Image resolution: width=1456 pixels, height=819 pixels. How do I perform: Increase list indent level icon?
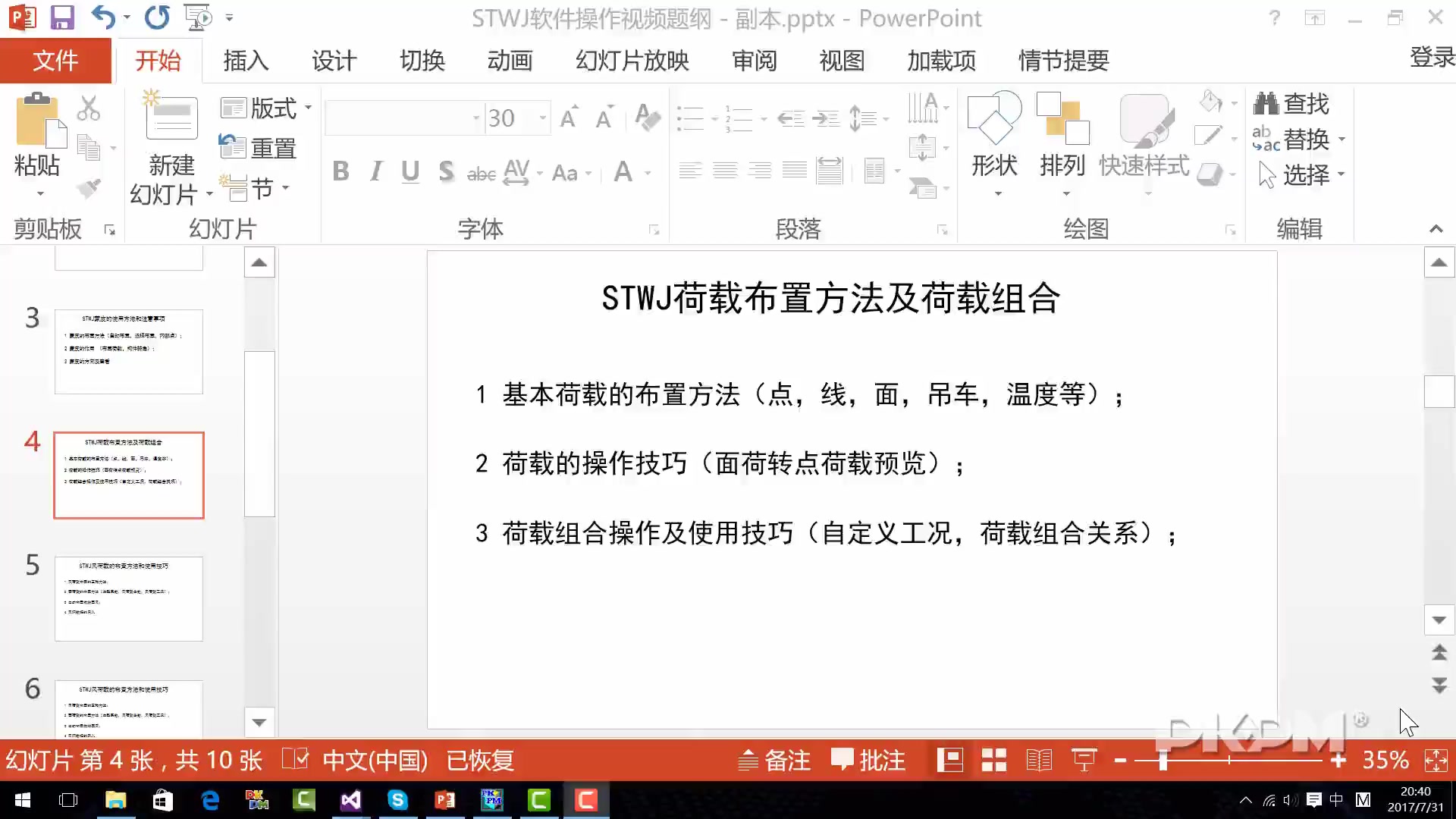coord(826,118)
